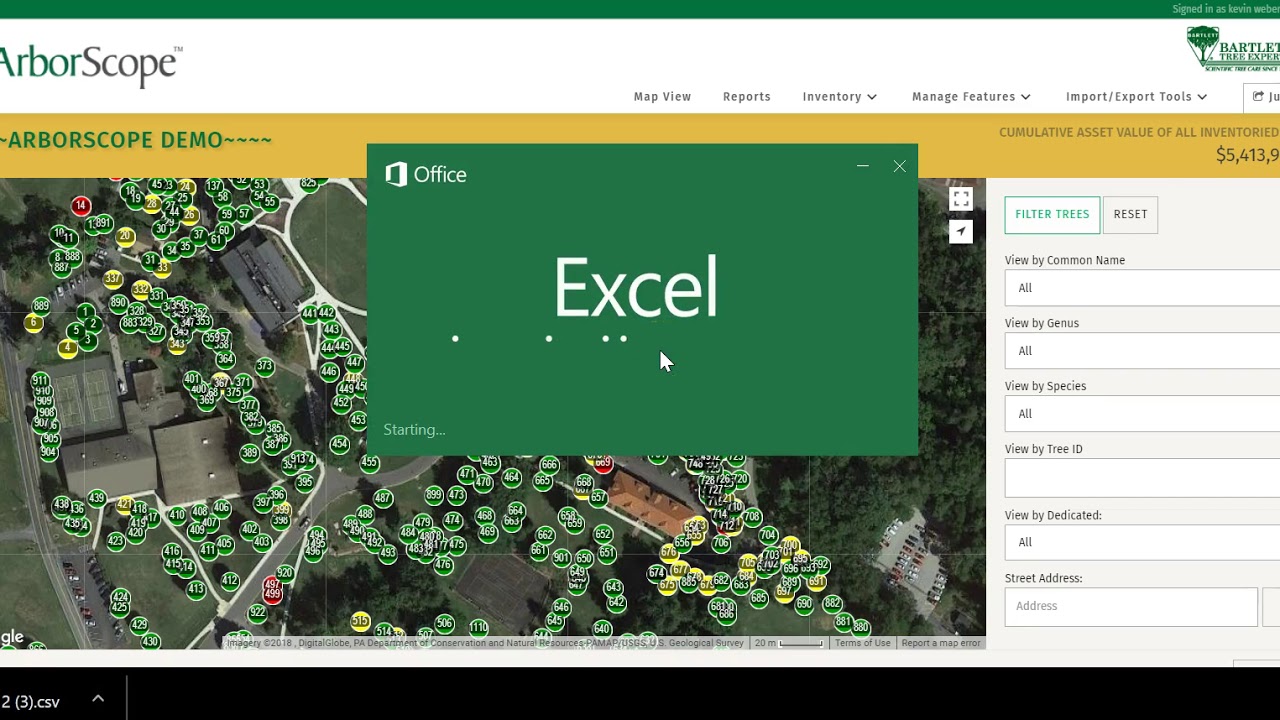Viewport: 1280px width, 720px height.
Task: Click the RESET filters button
Action: pos(1130,214)
